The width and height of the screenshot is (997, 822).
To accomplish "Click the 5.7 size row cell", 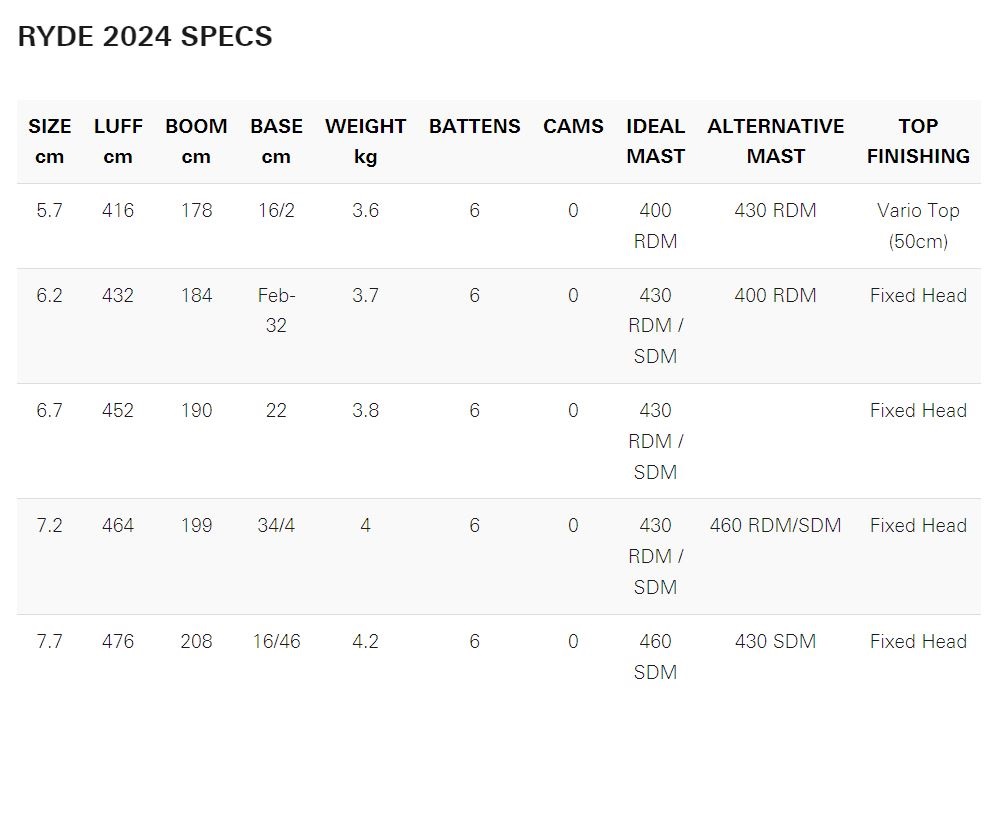I will click(50, 210).
